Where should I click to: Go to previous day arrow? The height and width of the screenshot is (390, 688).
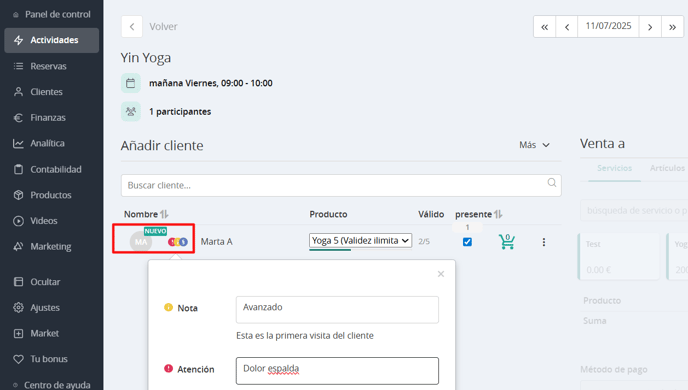pyautogui.click(x=567, y=27)
